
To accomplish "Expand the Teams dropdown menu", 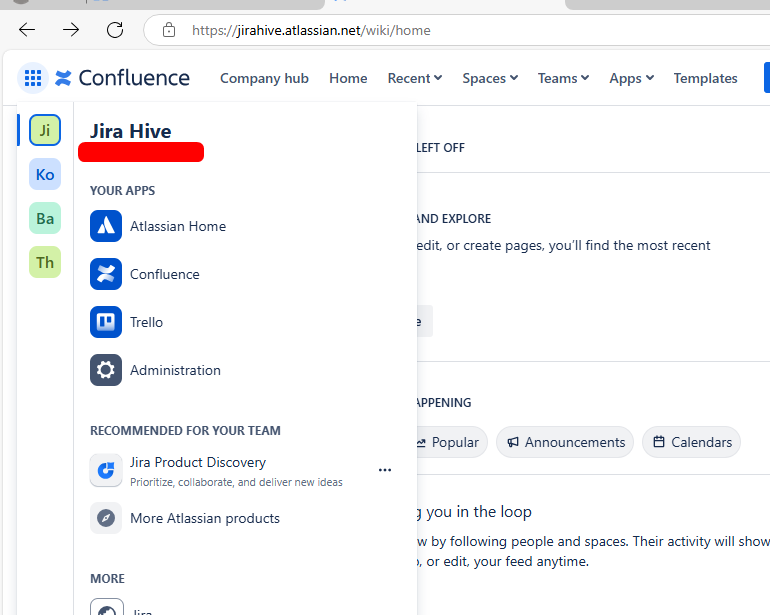I will point(563,78).
